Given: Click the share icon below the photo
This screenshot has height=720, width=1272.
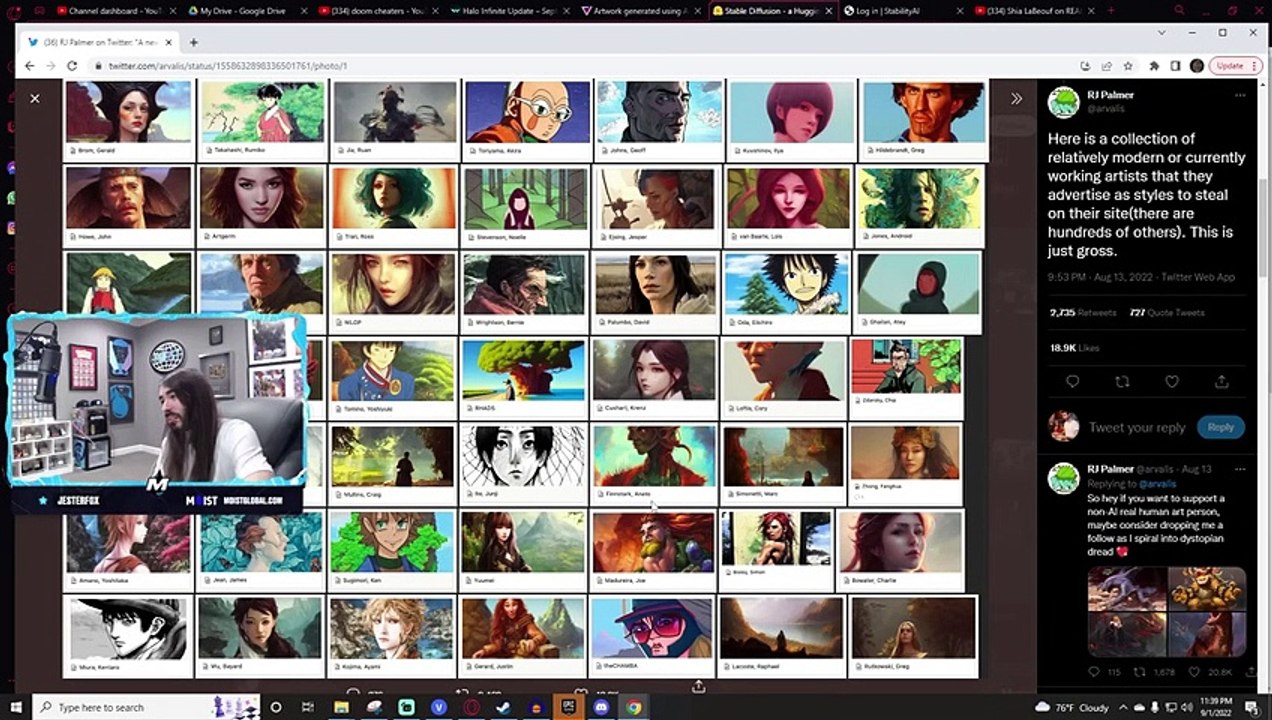Looking at the screenshot, I should [x=698, y=686].
